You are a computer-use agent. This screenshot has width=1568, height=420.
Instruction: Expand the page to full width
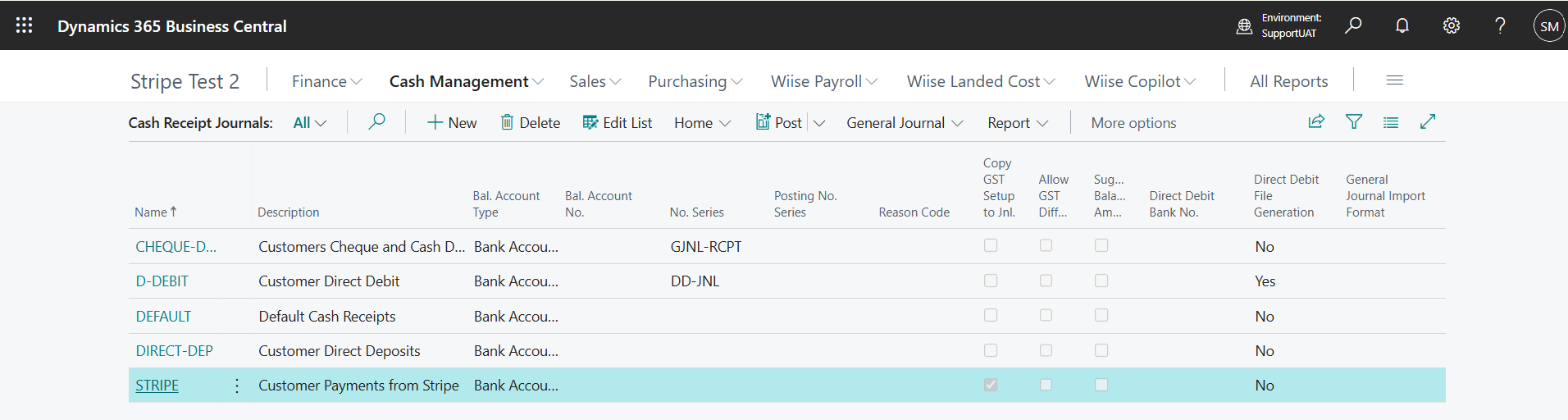(1428, 121)
